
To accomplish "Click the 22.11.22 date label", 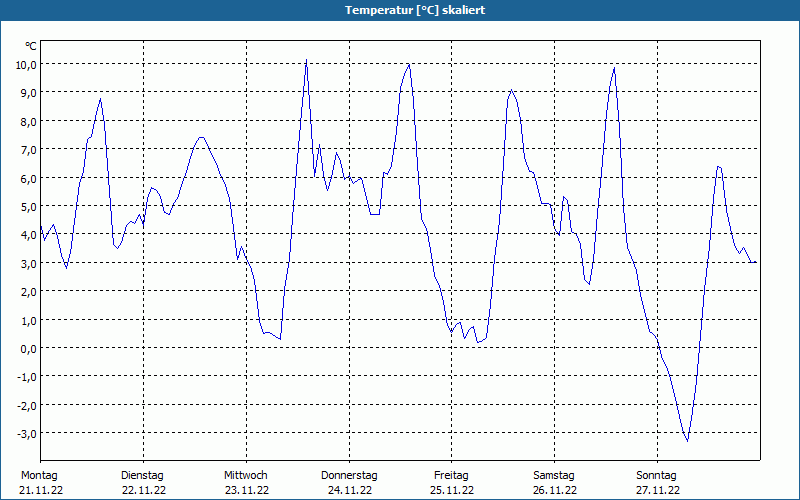I will 144,490.
